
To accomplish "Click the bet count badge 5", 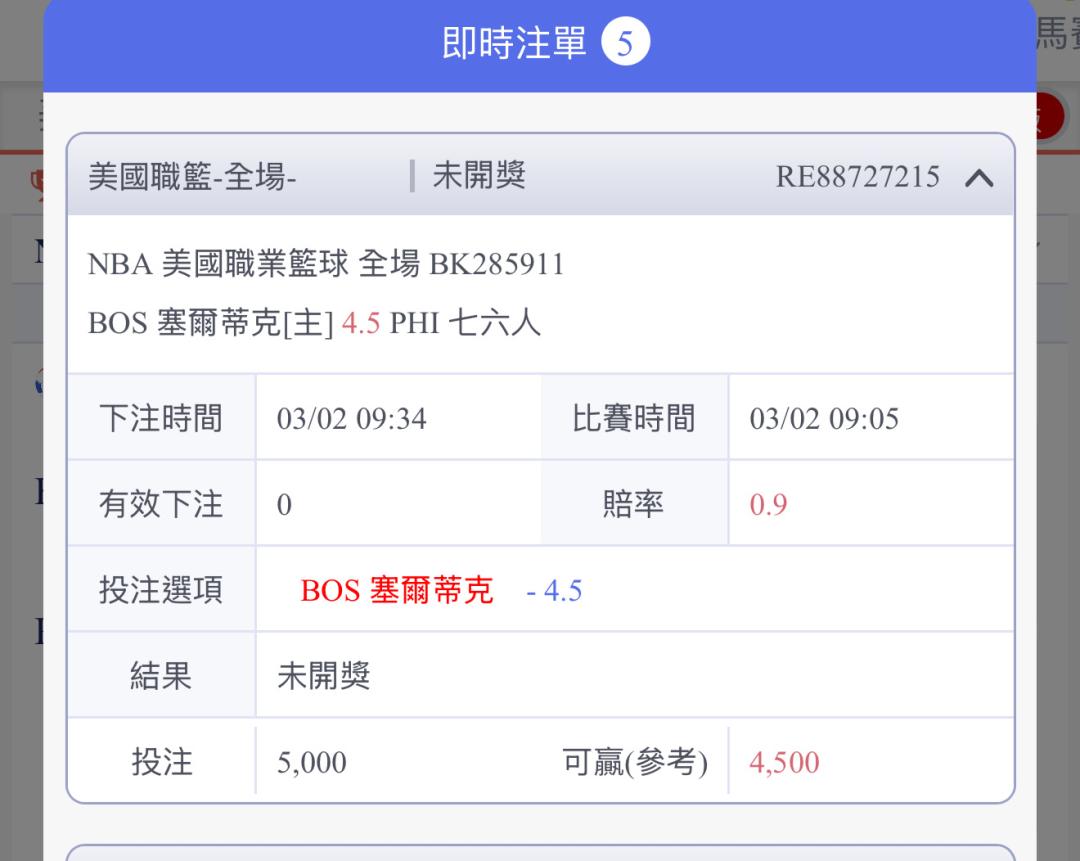I will [626, 44].
